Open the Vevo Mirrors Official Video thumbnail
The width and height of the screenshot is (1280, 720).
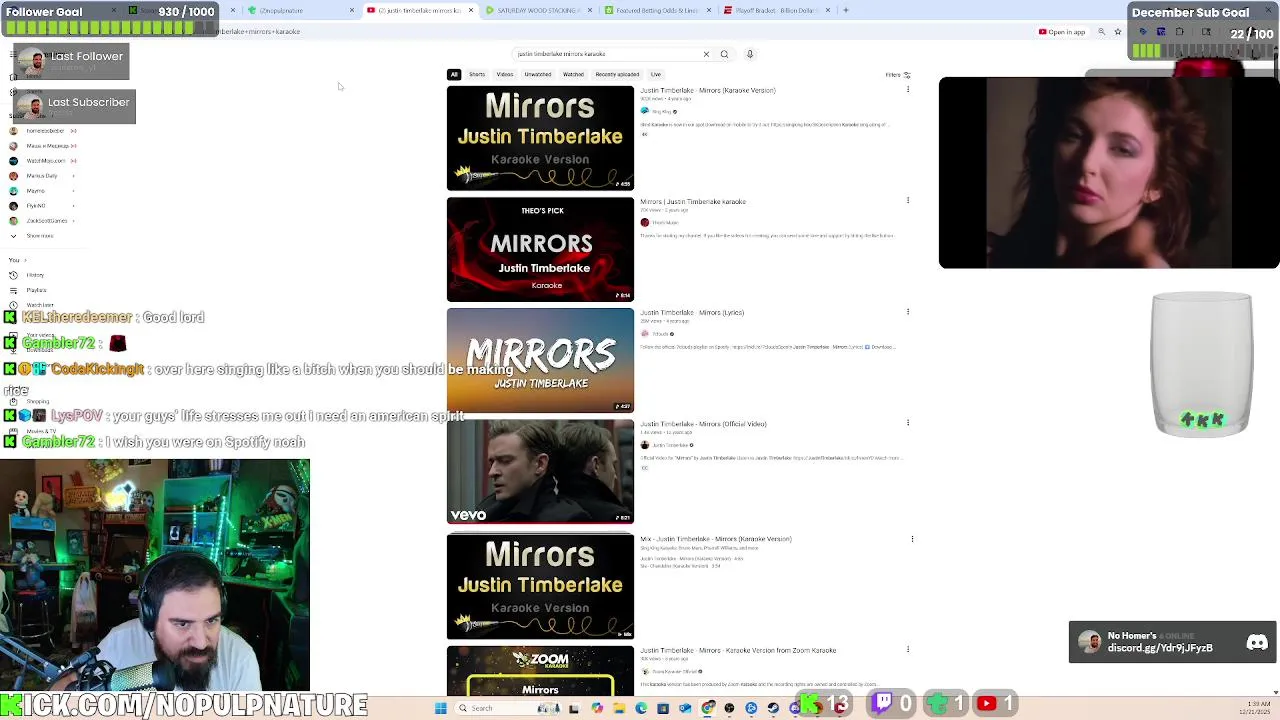point(540,471)
